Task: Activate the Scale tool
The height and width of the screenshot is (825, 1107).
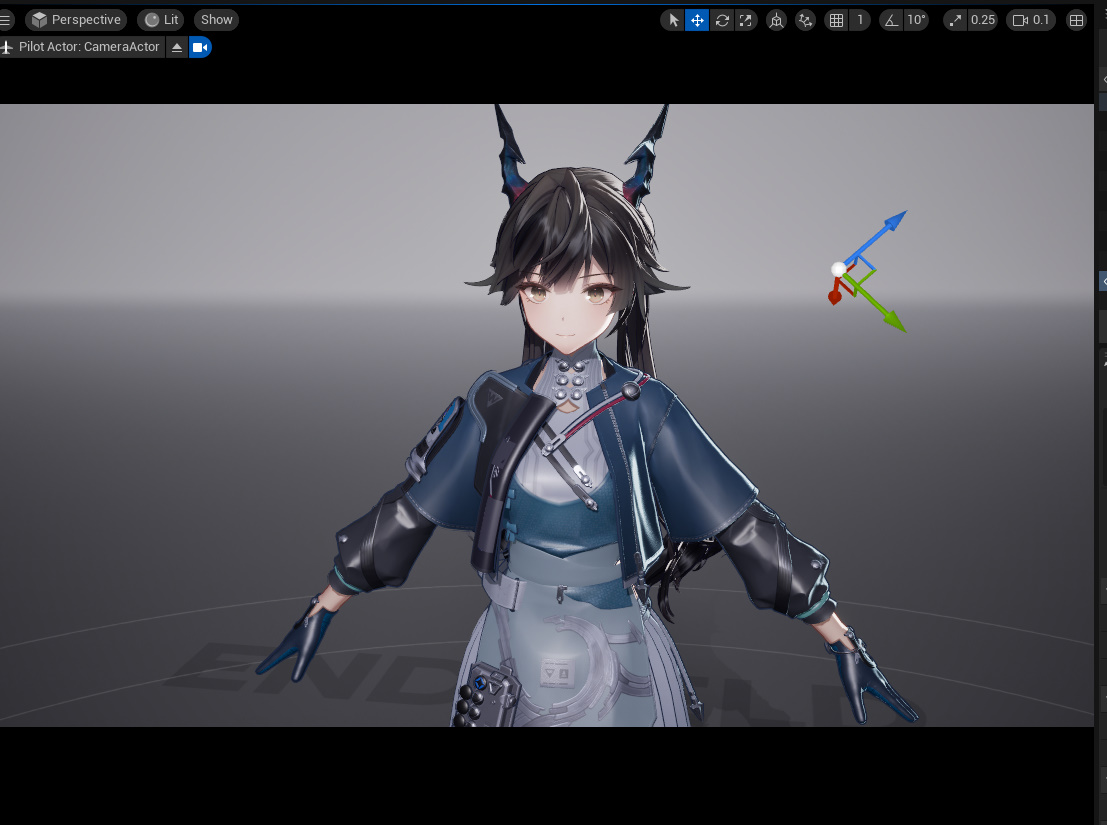Action: 746,20
